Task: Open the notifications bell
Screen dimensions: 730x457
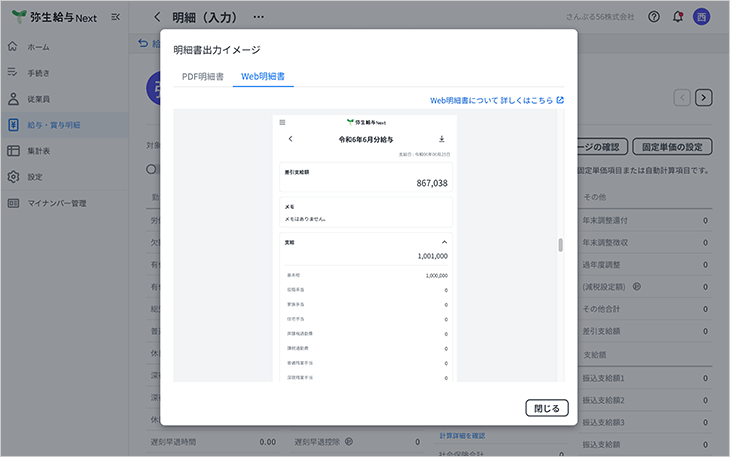Action: (679, 17)
